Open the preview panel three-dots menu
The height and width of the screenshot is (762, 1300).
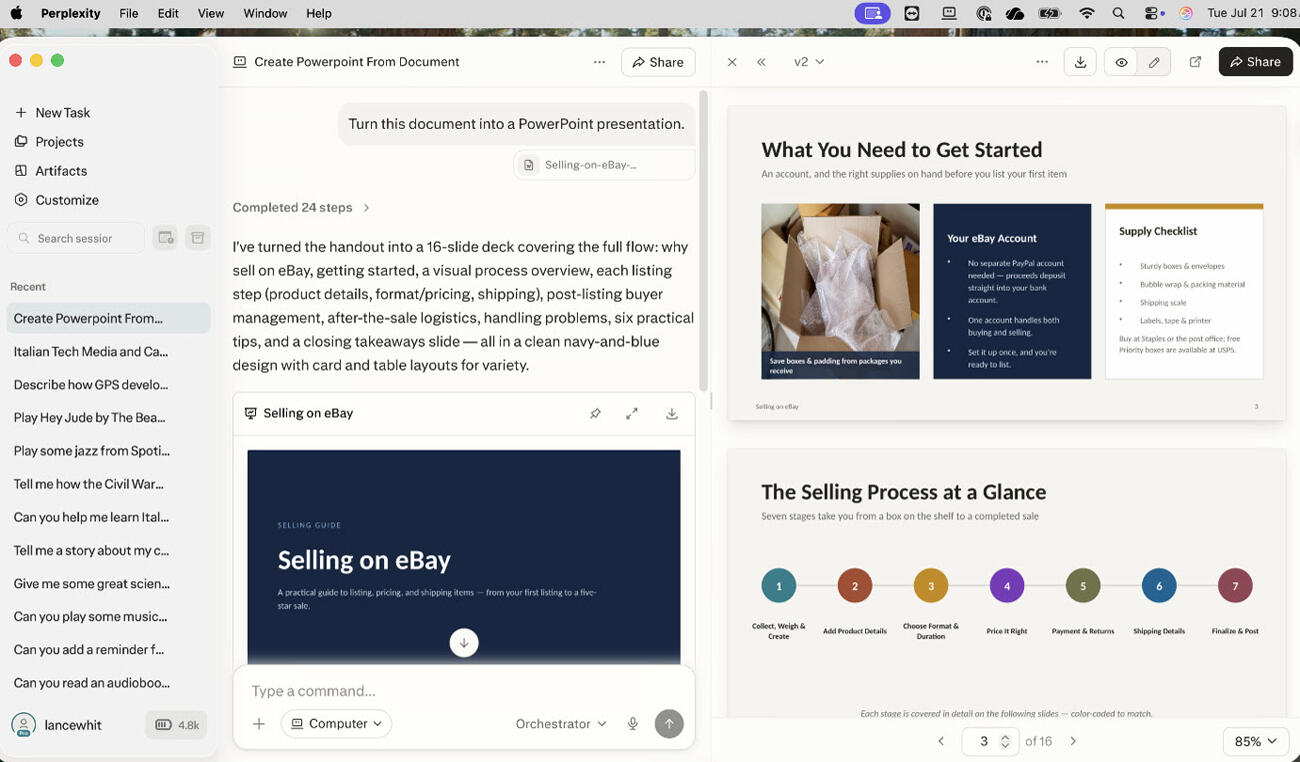(x=1042, y=62)
